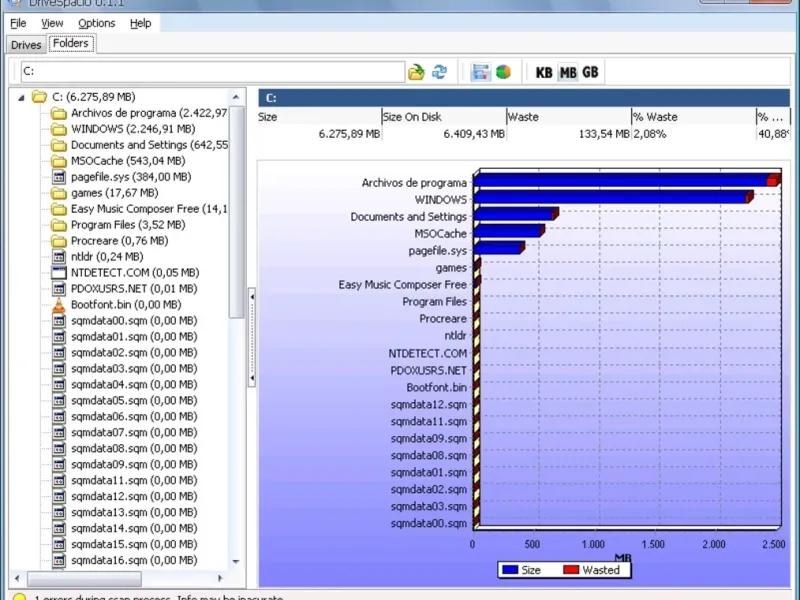Switch to bar chart view icon
The width and height of the screenshot is (800, 600).
click(x=481, y=72)
